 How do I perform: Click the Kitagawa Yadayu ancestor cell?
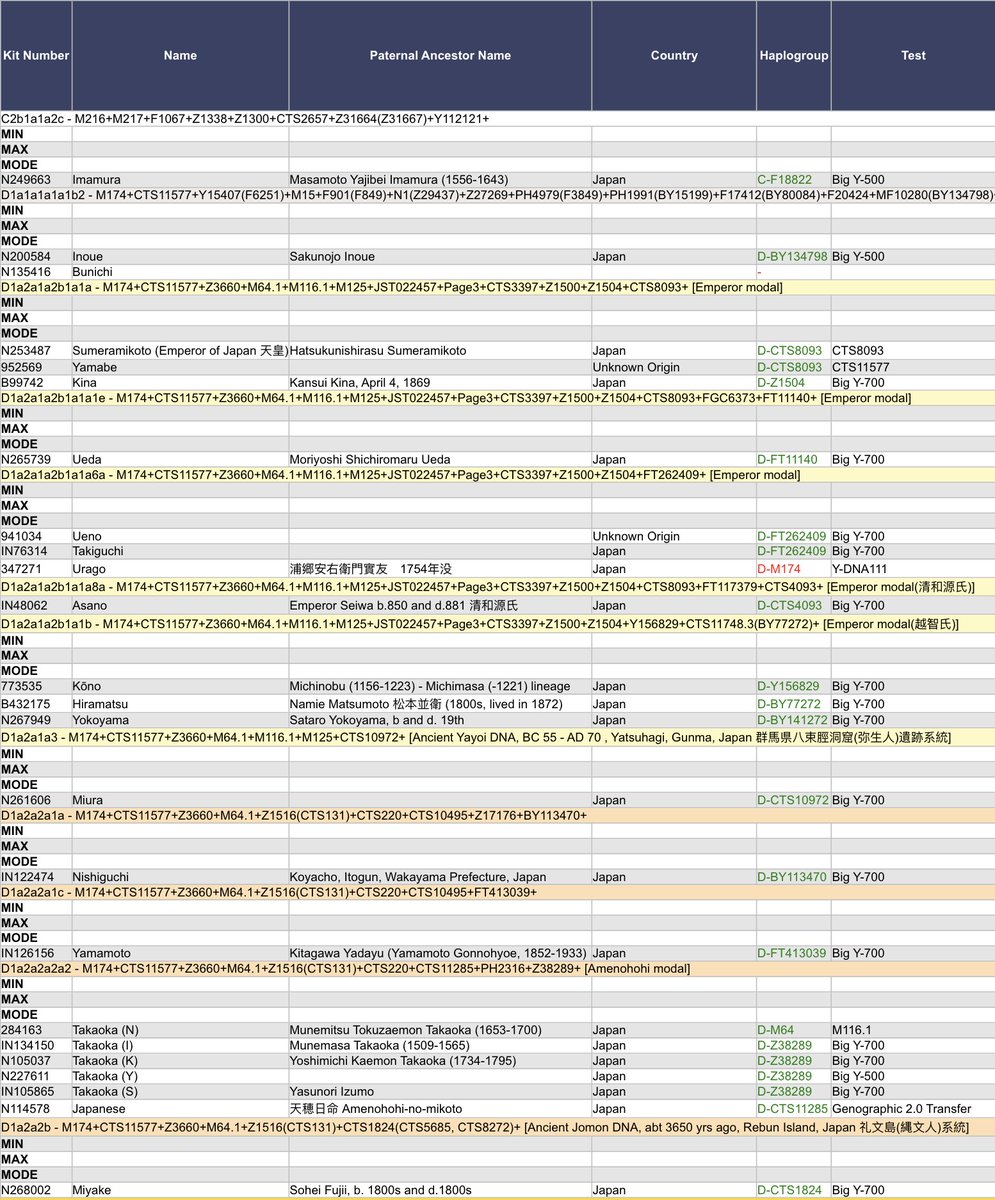pos(440,954)
